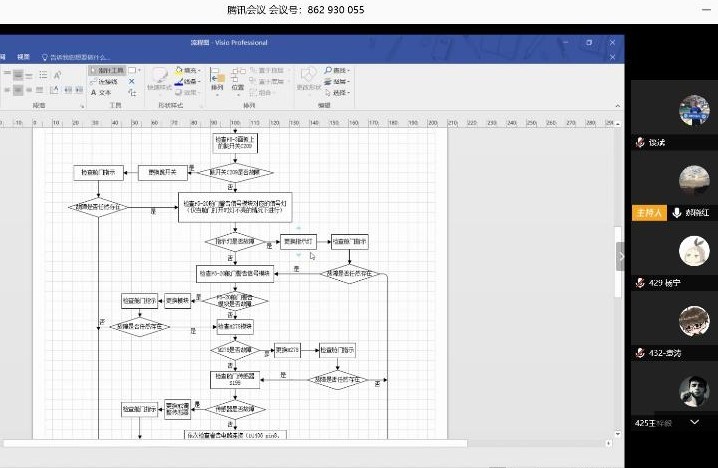
Task: Click muted mic icon beside 432 participant
Action: 640,353
